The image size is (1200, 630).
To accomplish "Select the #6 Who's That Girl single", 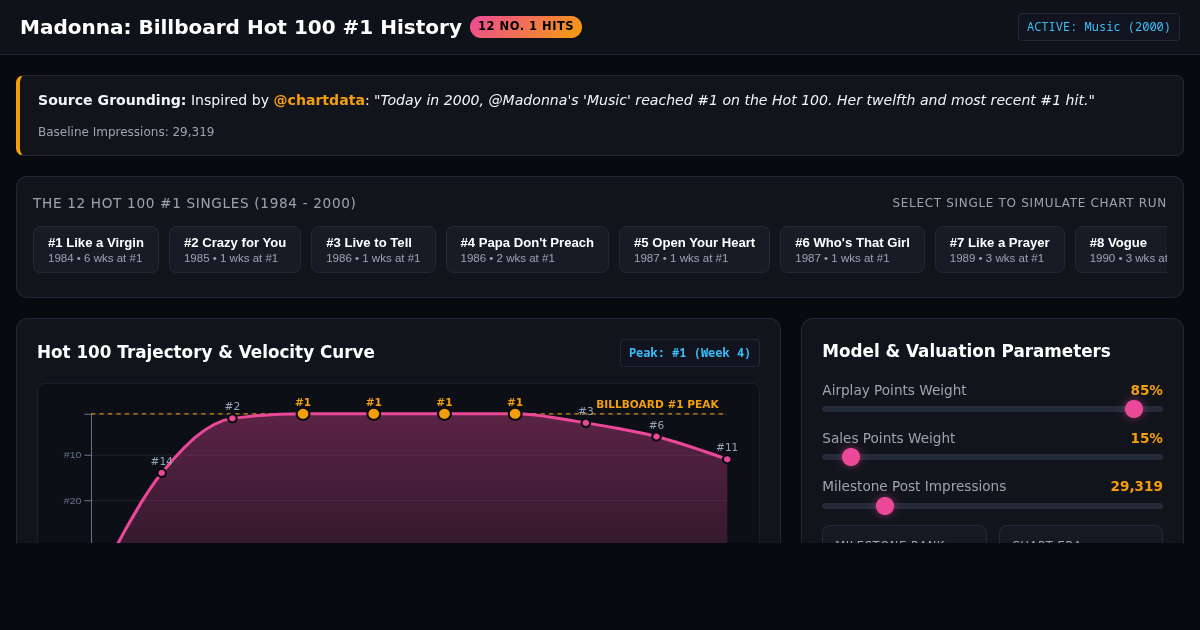I will 852,250.
